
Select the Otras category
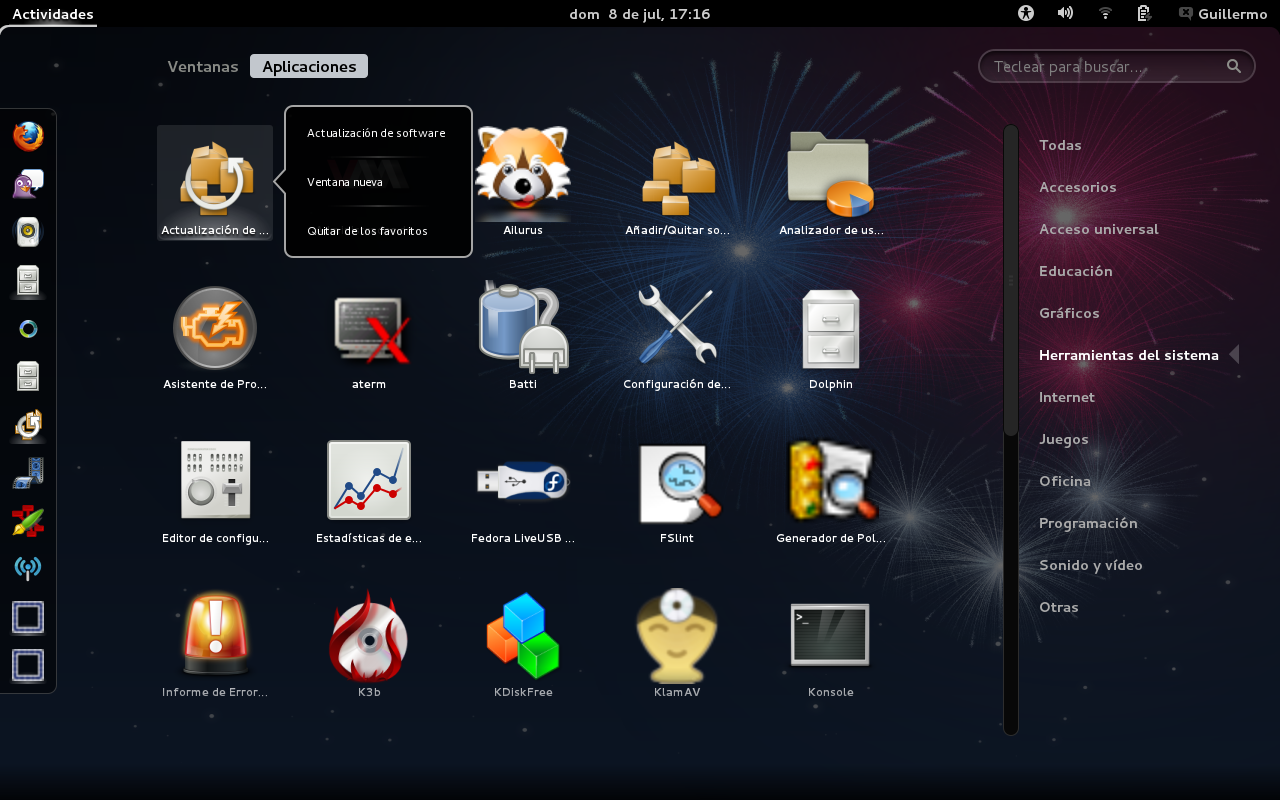(x=1059, y=607)
